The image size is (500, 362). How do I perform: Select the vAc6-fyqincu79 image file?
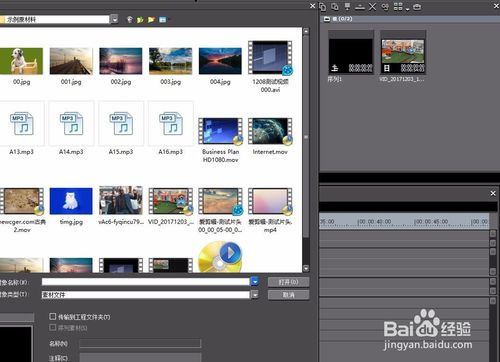pyautogui.click(x=121, y=200)
